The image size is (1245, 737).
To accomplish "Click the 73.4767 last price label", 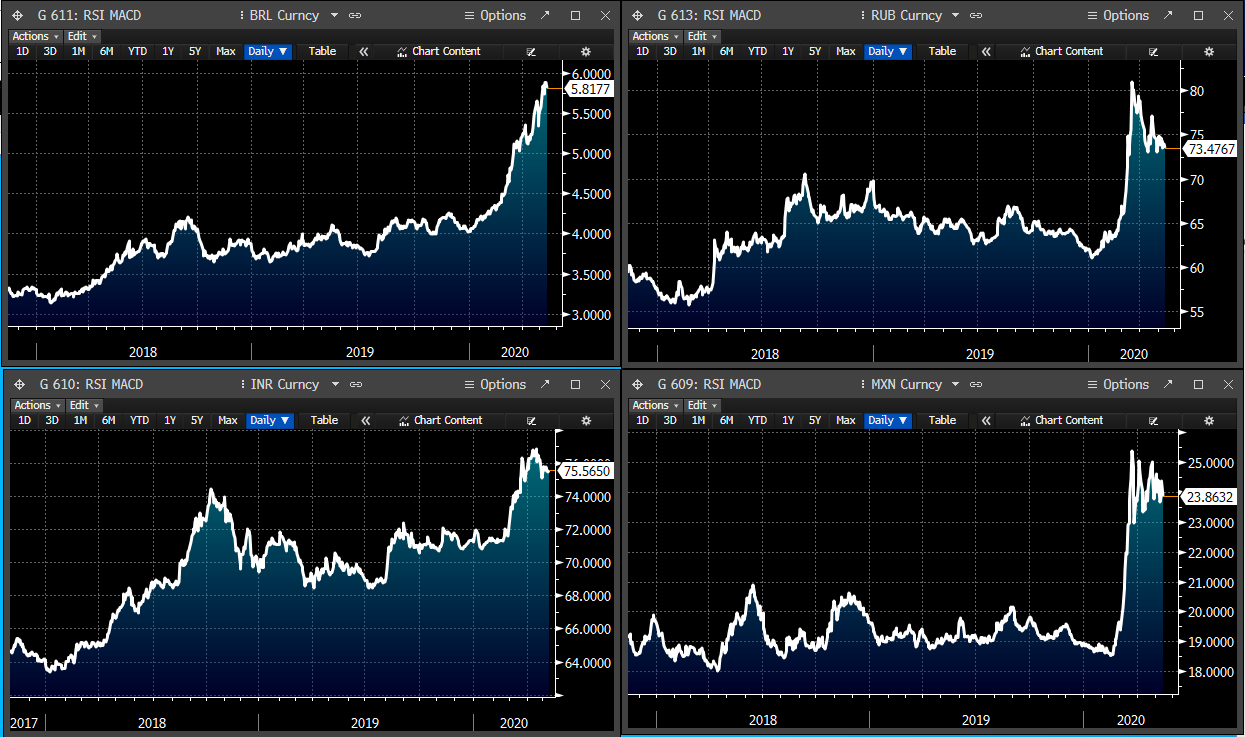I will [x=1211, y=149].
